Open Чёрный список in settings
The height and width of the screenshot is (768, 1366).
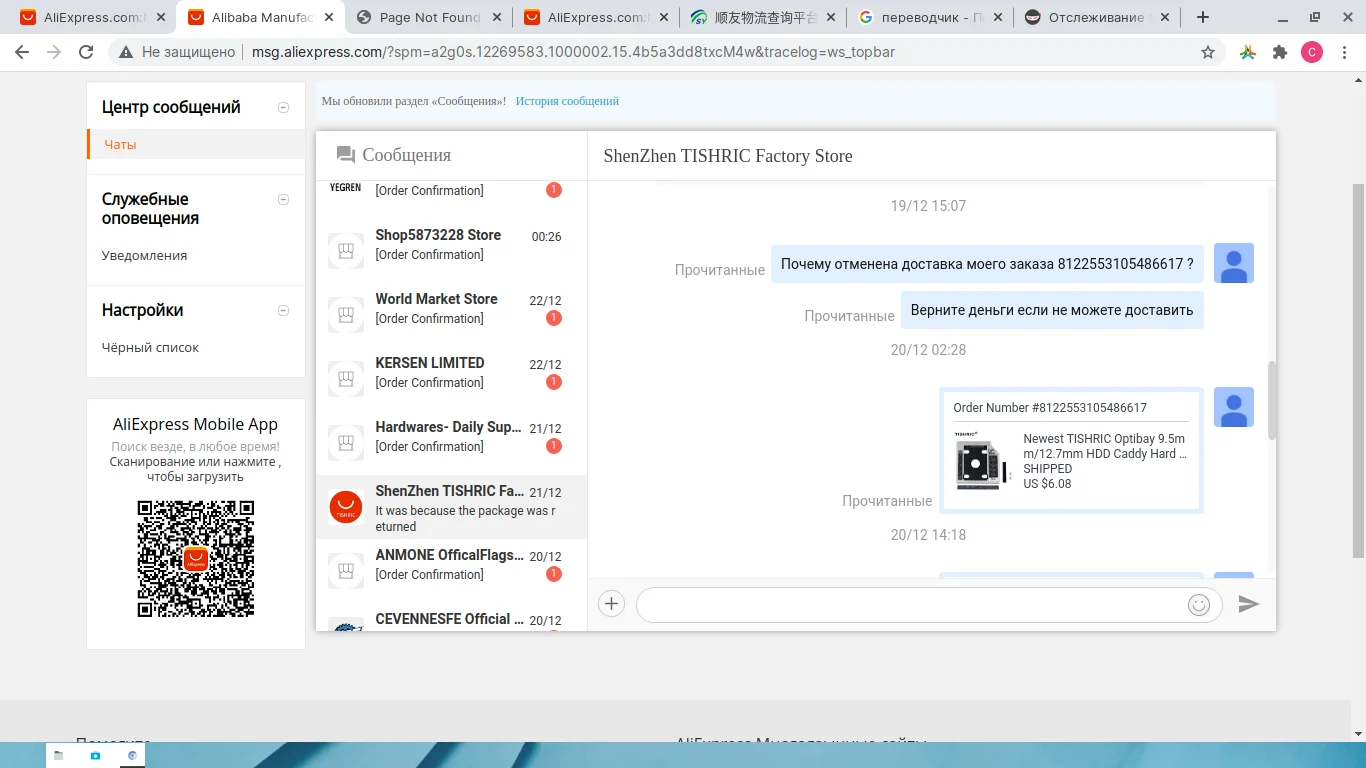(x=150, y=347)
